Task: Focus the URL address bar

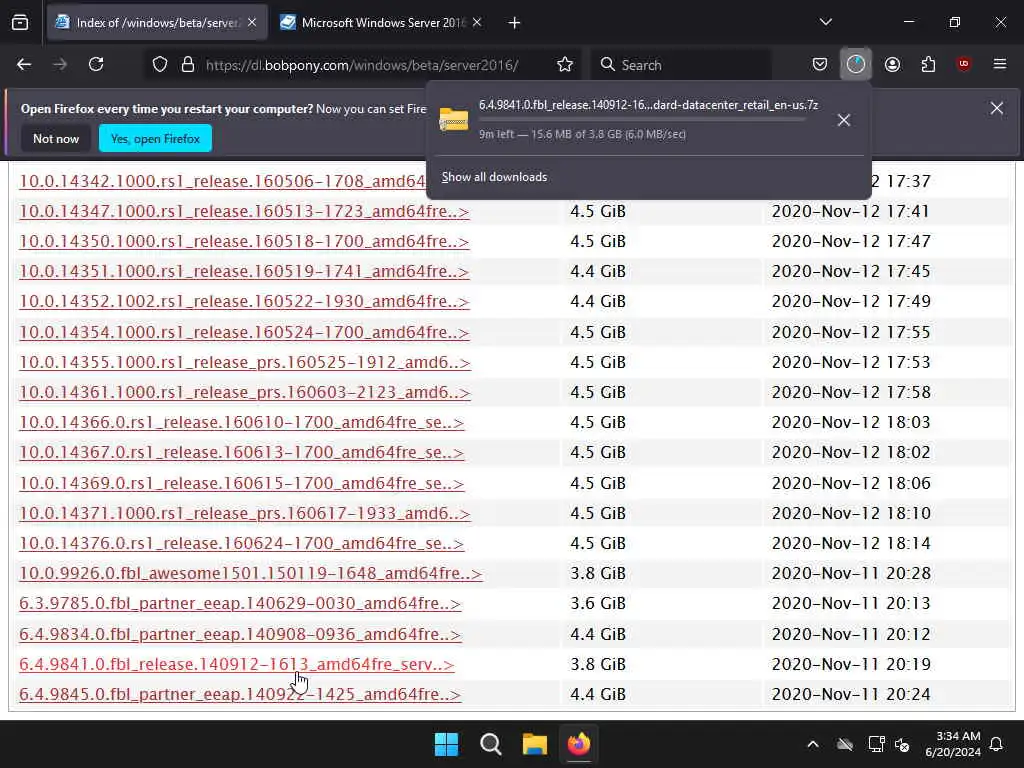Action: (362, 65)
